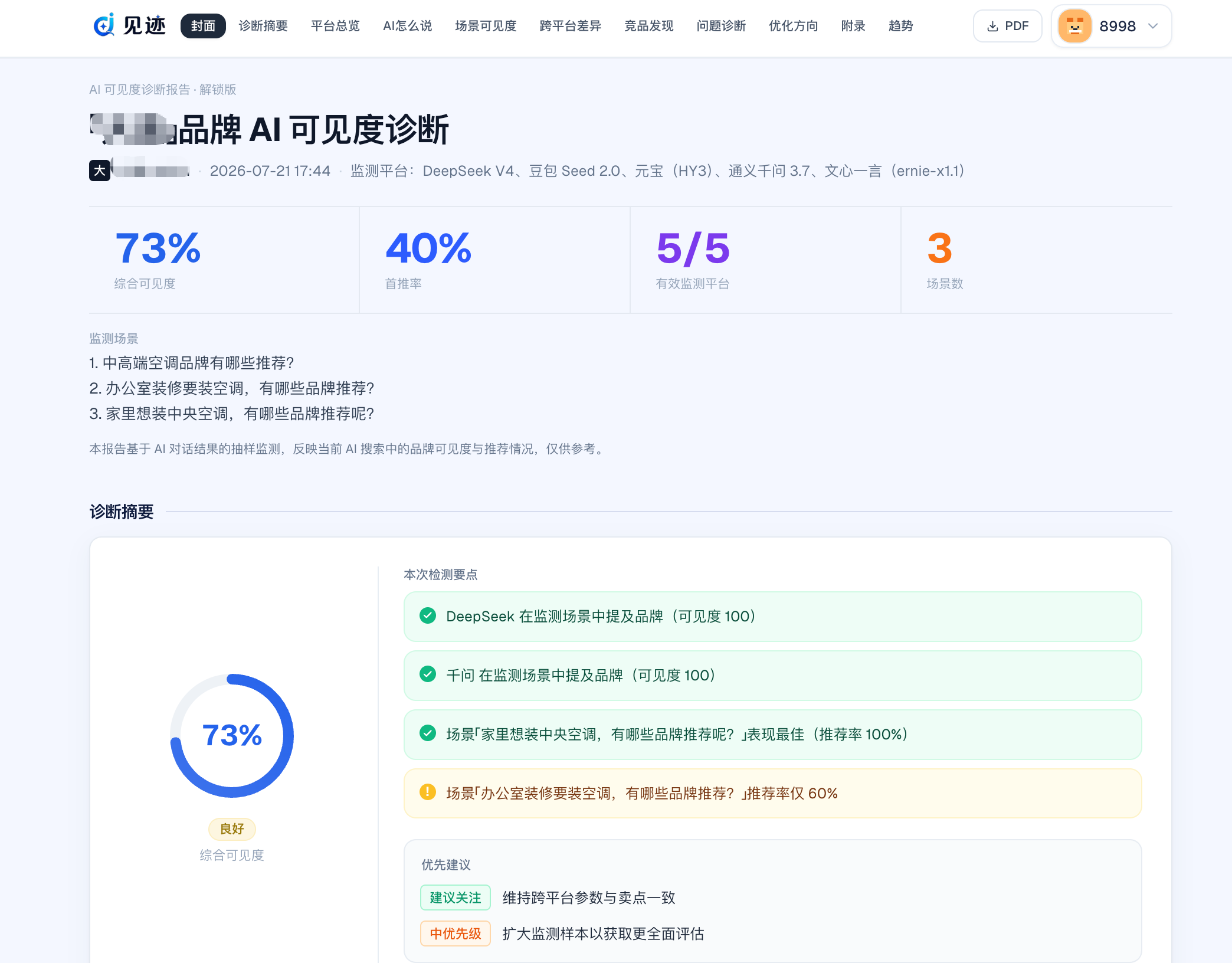
Task: Click scenario '1. 中高端空调品牌有哪些推荐？'
Action: click(192, 363)
